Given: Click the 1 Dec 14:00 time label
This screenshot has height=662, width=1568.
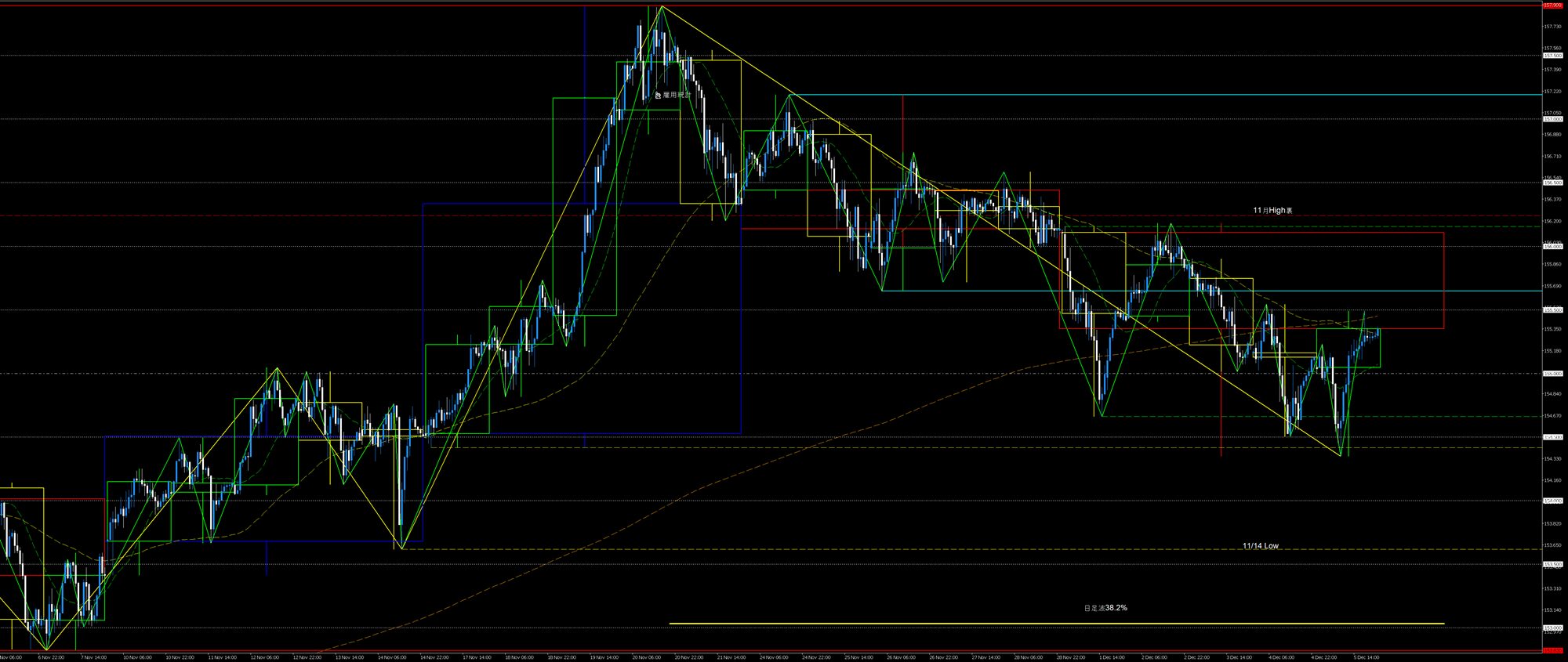Looking at the screenshot, I should point(1111,657).
